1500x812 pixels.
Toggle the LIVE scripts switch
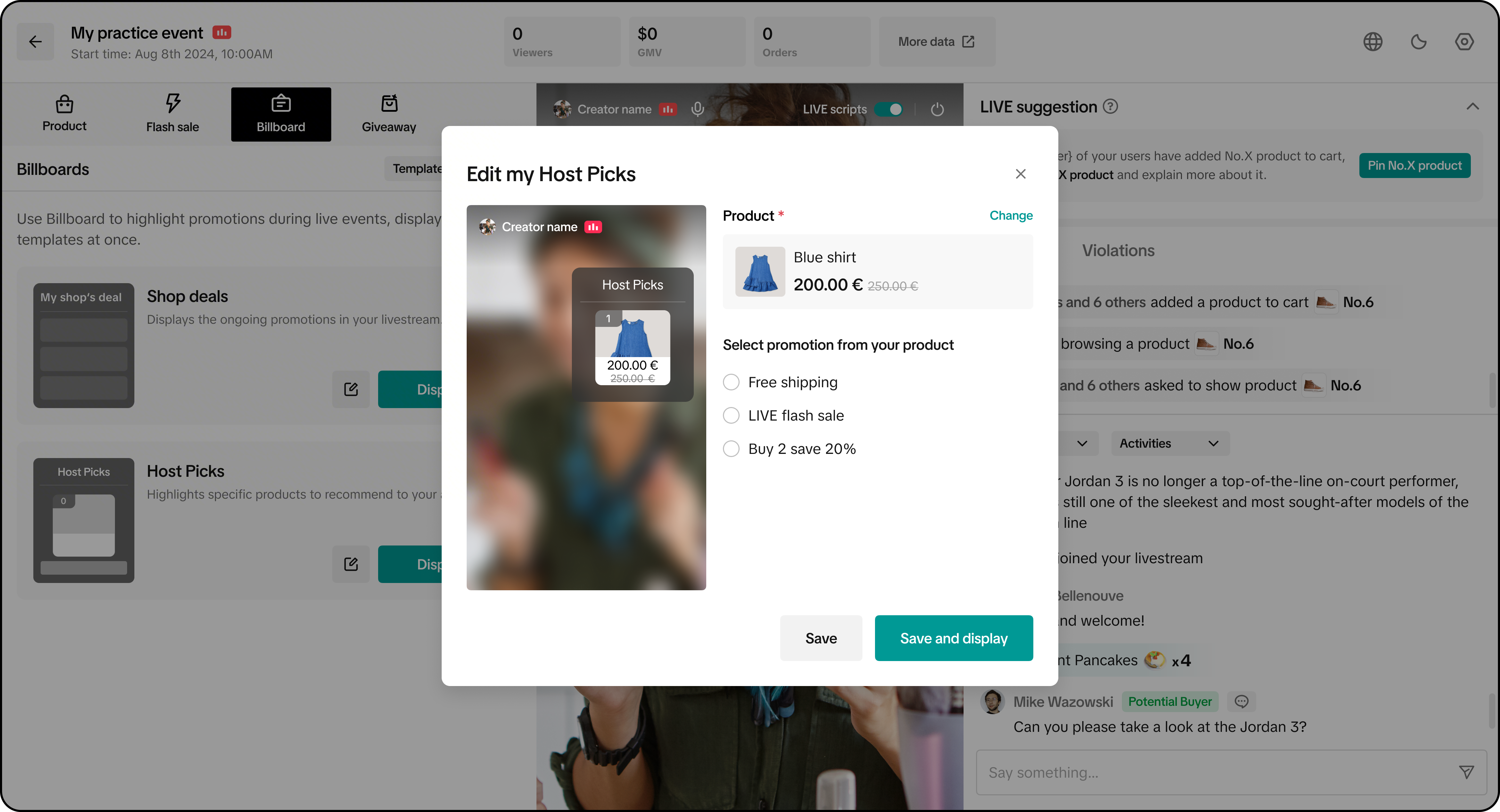[889, 109]
